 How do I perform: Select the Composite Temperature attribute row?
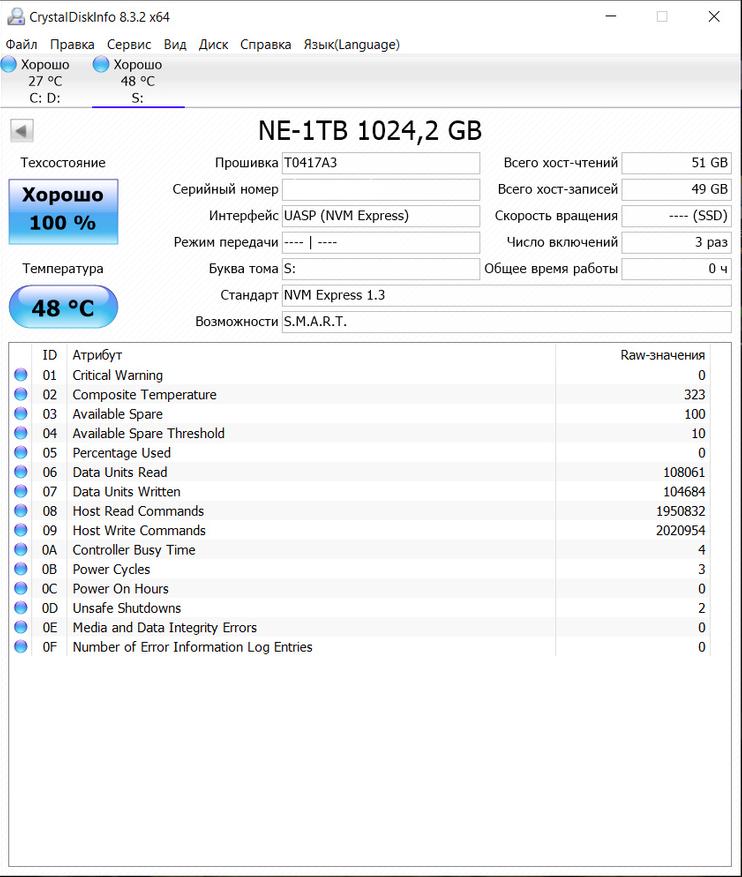coord(360,394)
